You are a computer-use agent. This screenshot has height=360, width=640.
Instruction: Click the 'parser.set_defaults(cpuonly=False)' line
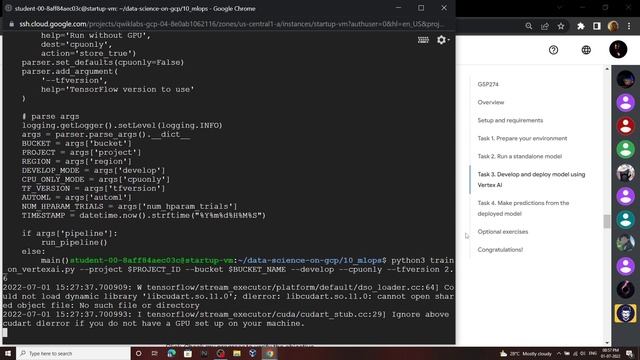(x=103, y=62)
